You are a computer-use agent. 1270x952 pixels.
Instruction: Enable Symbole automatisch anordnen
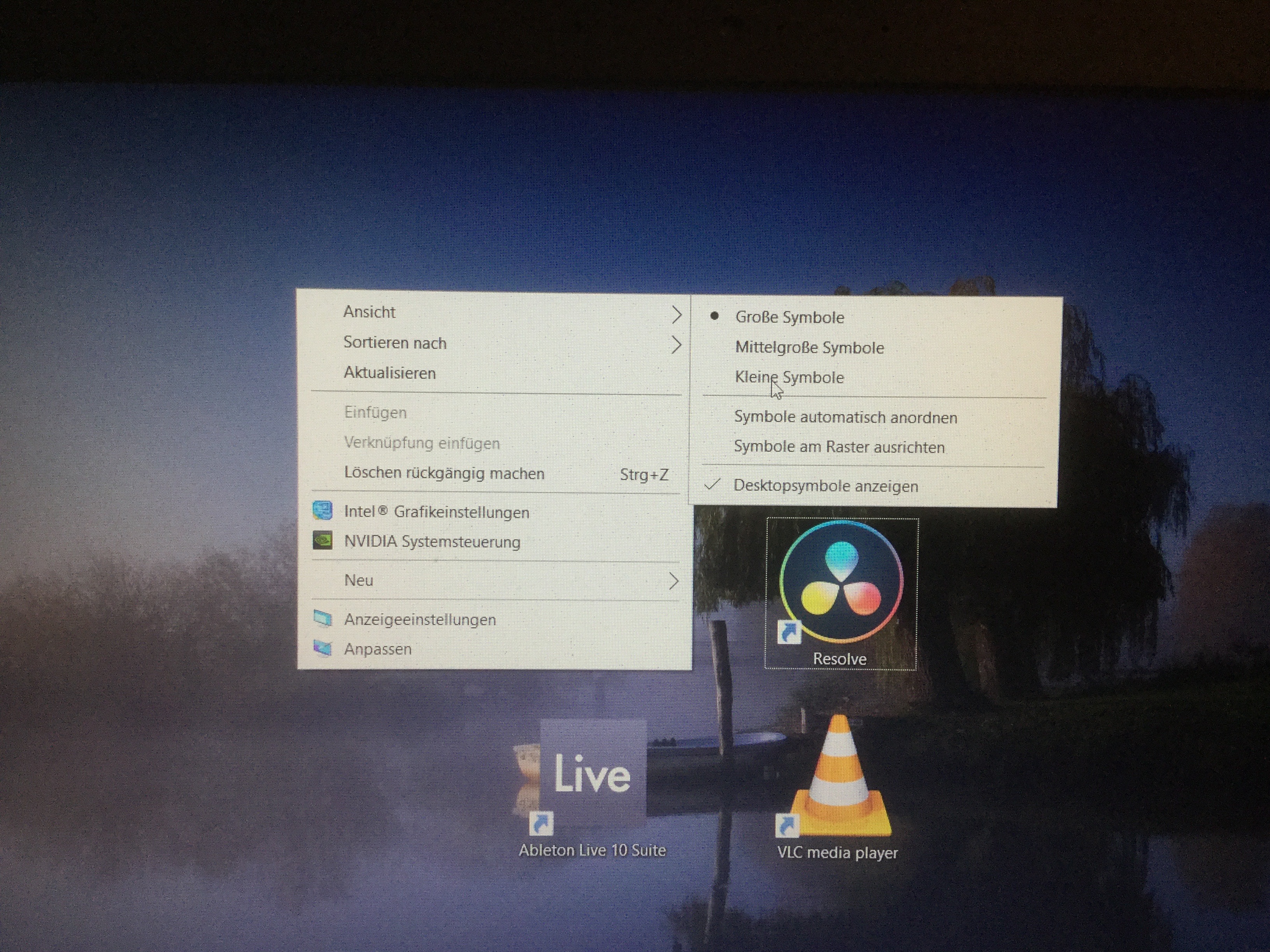pos(845,417)
